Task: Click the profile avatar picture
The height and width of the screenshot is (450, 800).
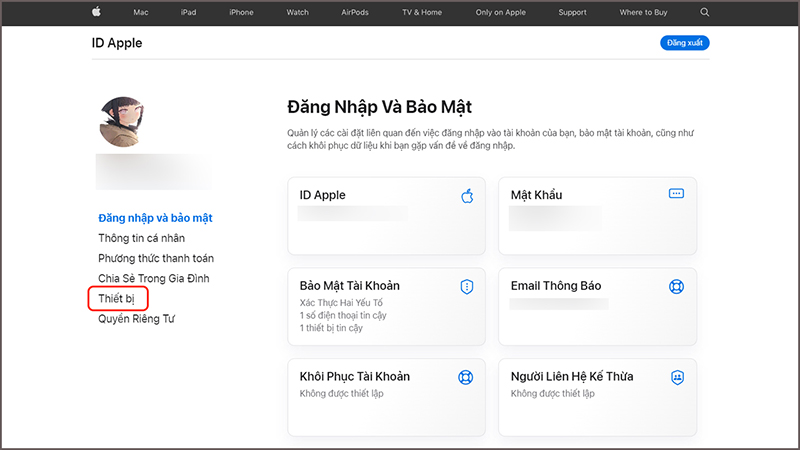Action: point(121,122)
